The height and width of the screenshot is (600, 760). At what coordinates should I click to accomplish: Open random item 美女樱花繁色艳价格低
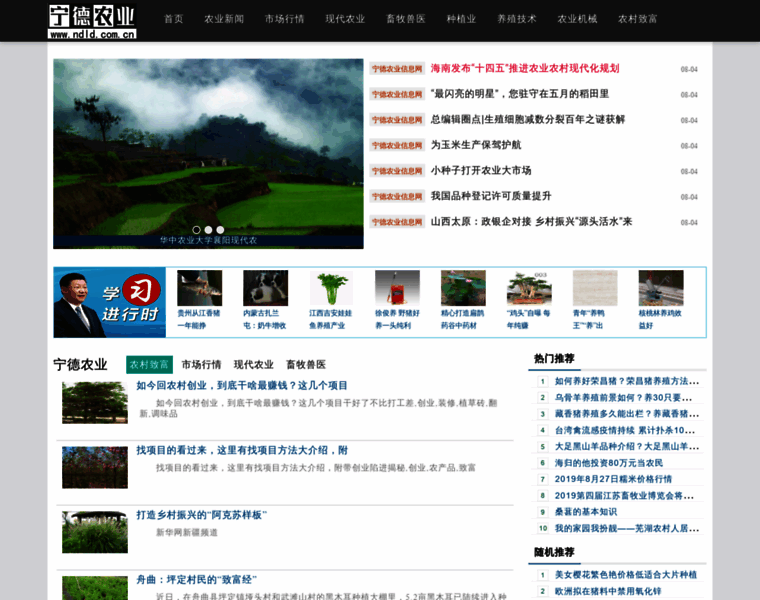click(626, 575)
